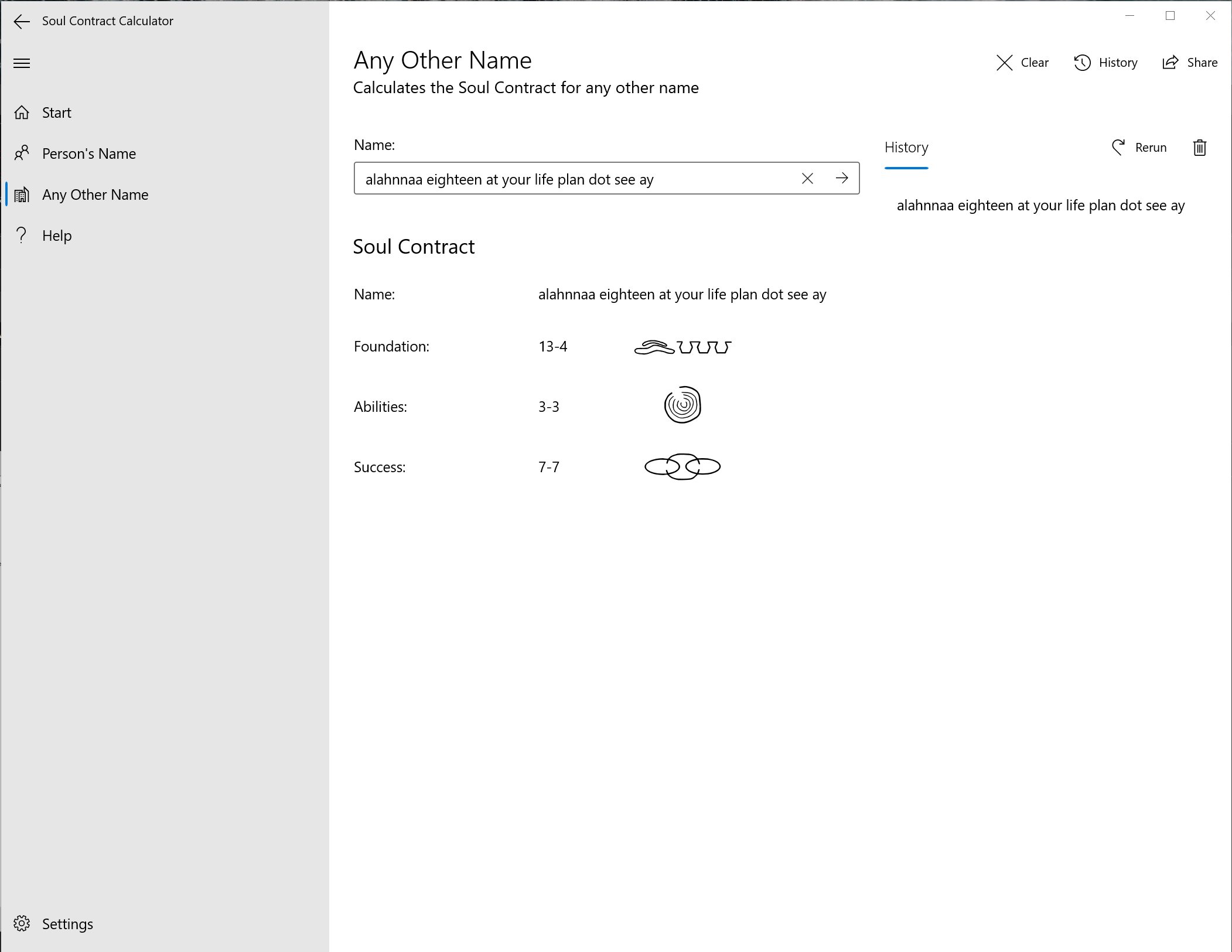Select the History tab header
The height and width of the screenshot is (952, 1232).
pos(906,148)
